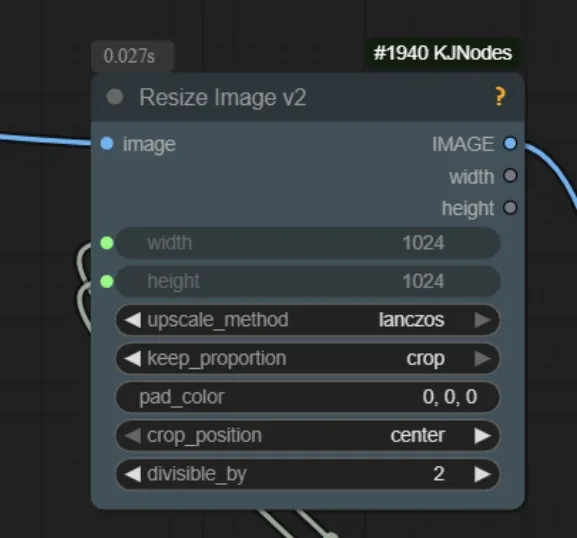Click the green width input connector dot
Screen dimensions: 577x538
point(107,243)
